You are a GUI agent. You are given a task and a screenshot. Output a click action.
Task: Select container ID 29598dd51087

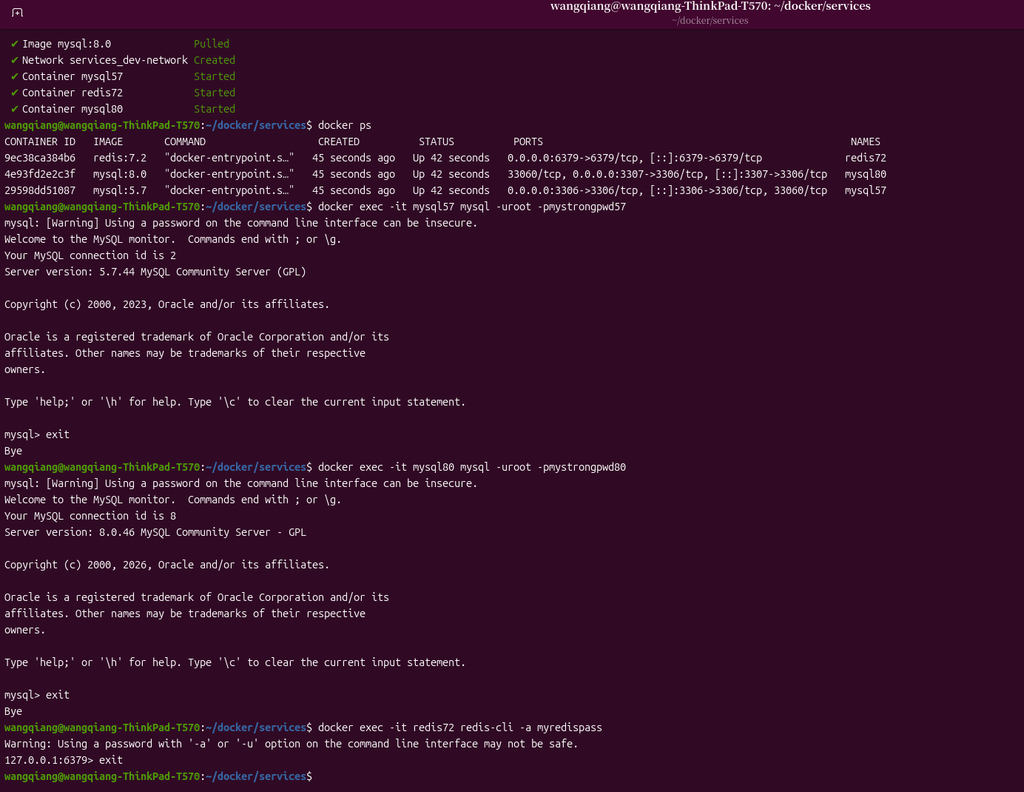[x=40, y=191]
